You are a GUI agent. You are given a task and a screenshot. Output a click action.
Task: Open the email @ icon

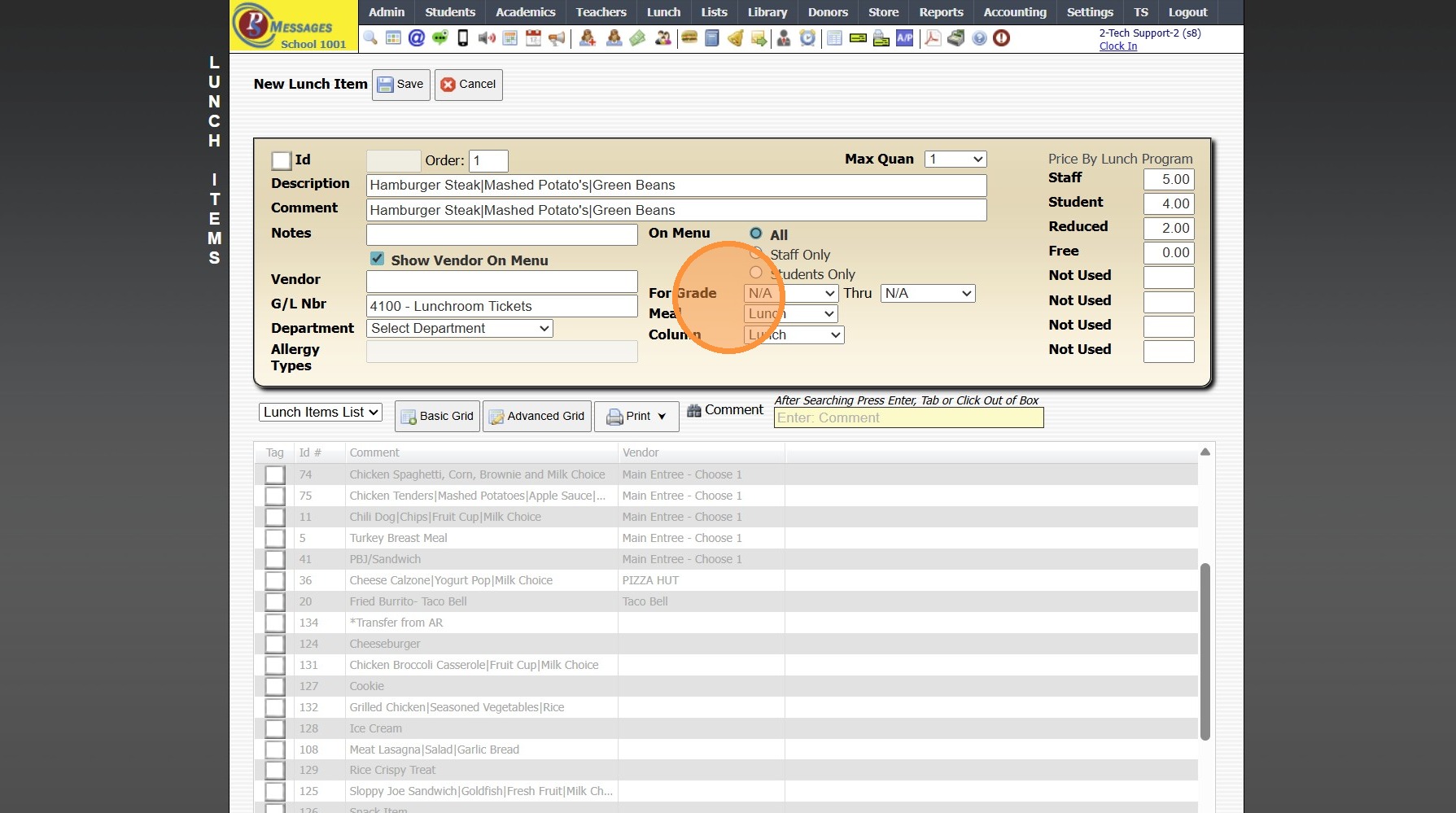417,37
